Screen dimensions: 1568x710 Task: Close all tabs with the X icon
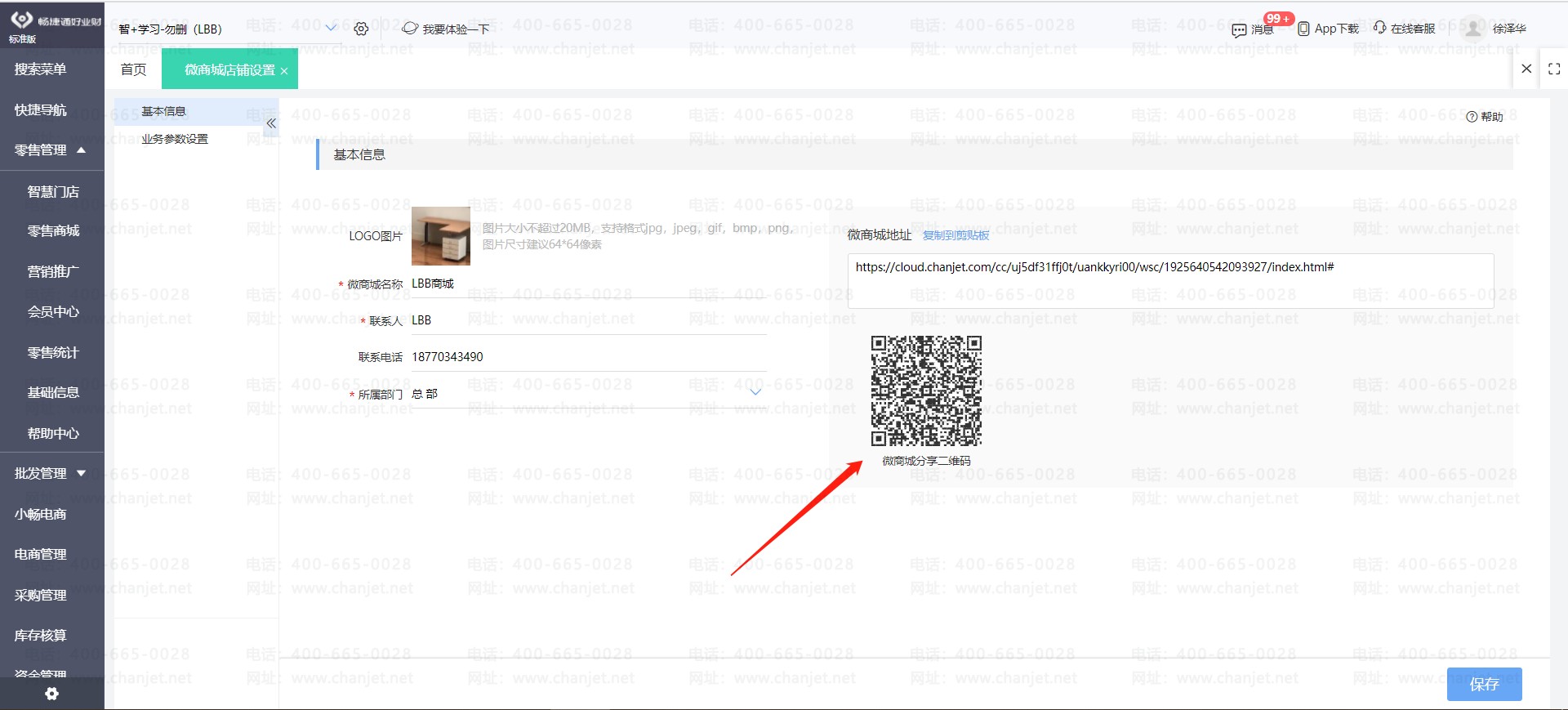click(x=1526, y=69)
